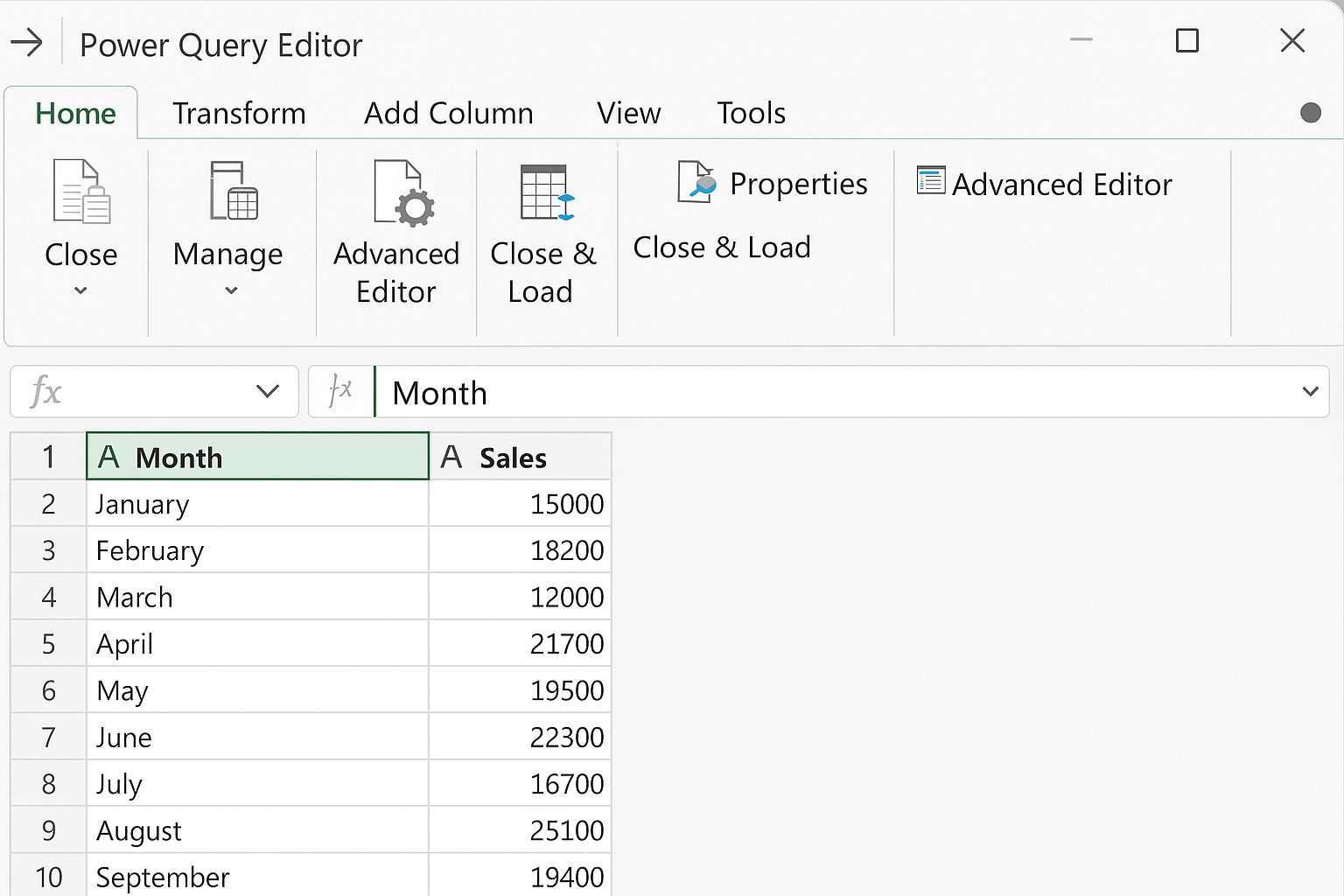Select the July cell

coord(257,783)
